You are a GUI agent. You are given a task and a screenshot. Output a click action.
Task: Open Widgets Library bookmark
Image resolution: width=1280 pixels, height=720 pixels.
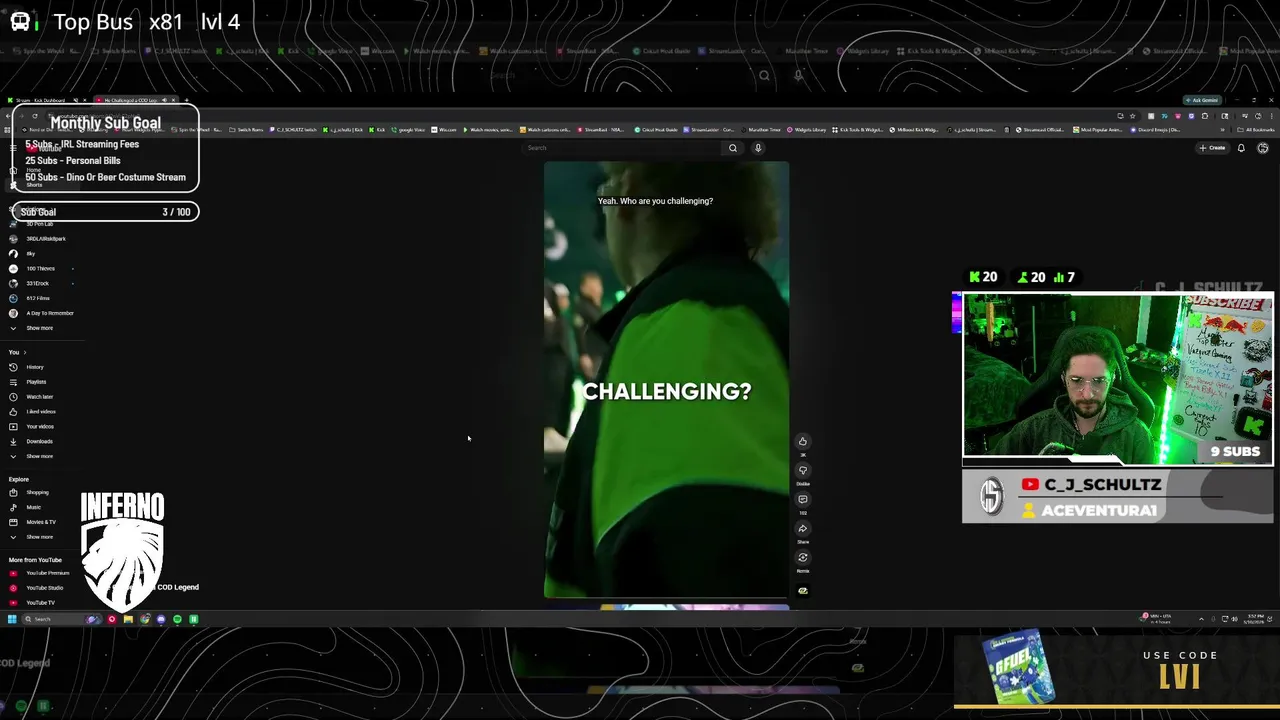point(806,129)
